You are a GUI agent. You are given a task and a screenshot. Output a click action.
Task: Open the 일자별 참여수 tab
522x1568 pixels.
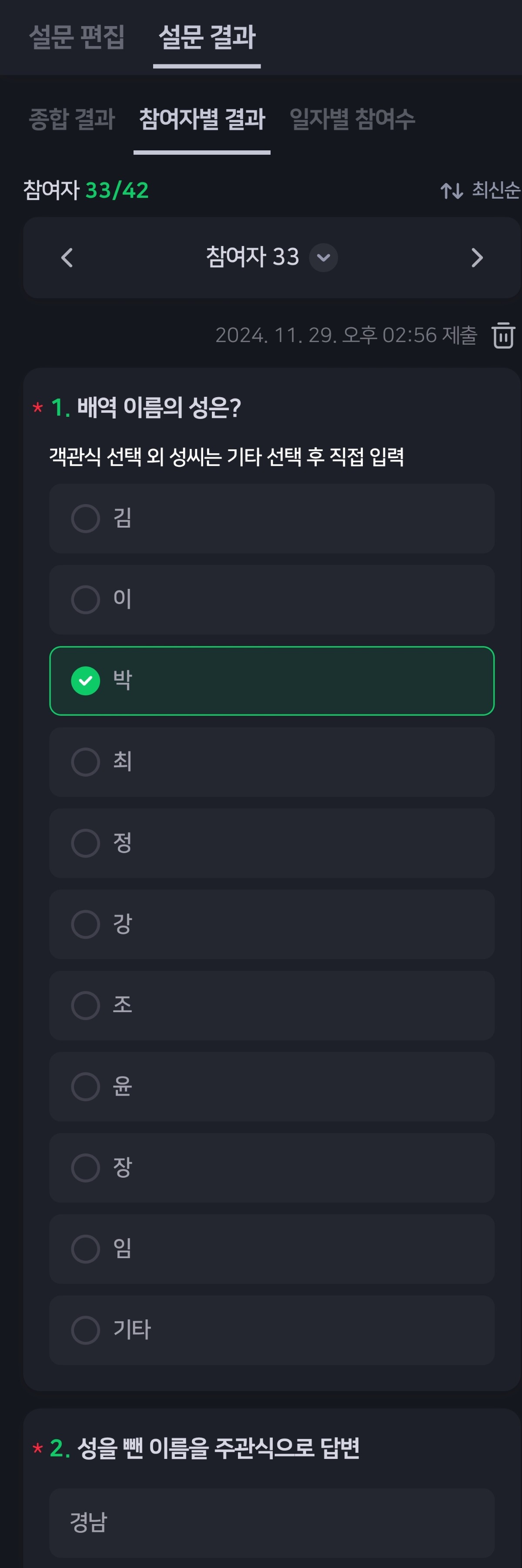click(x=352, y=119)
